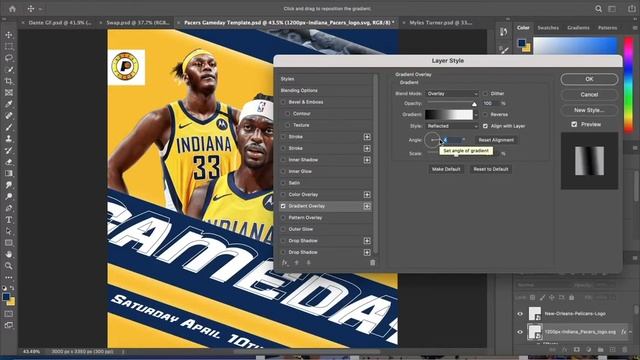Select the Eraser tool
This screenshot has height=360, width=640.
click(x=9, y=162)
